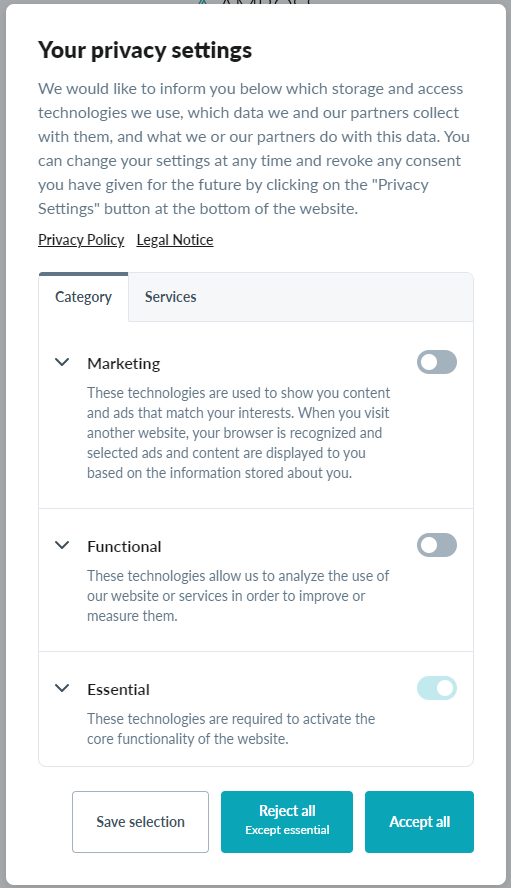This screenshot has height=888, width=511.
Task: Click the Marketing category title
Action: (124, 364)
